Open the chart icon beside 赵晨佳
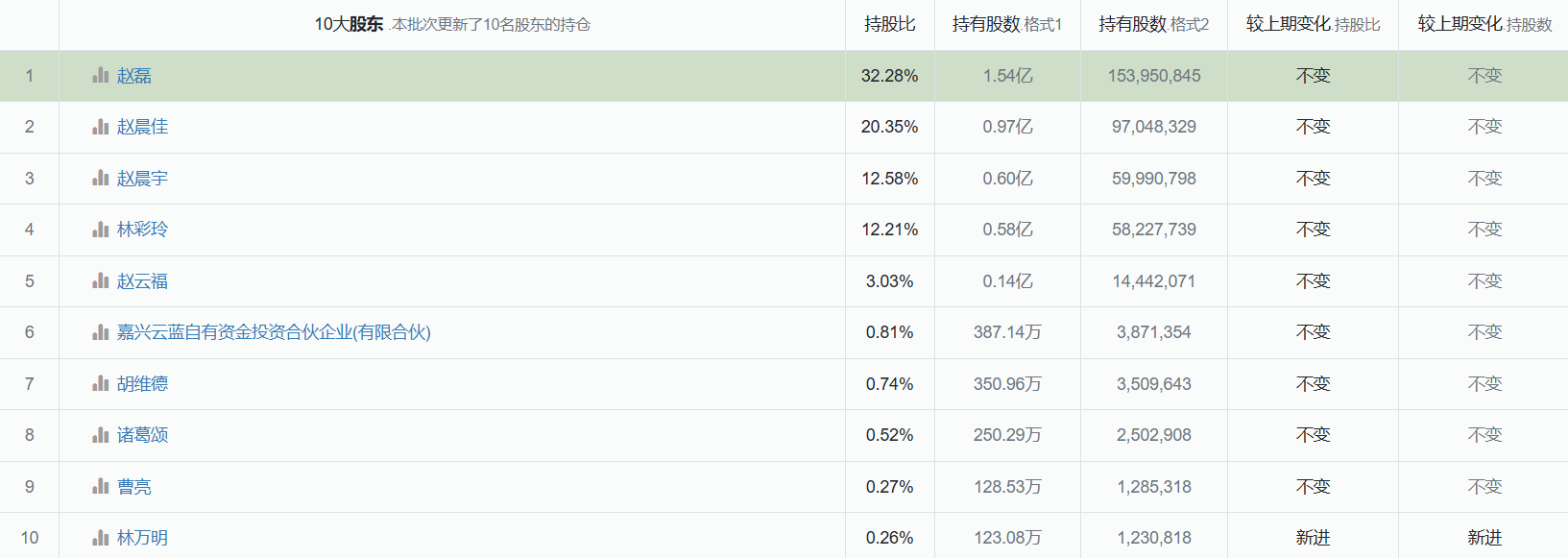 click(99, 126)
